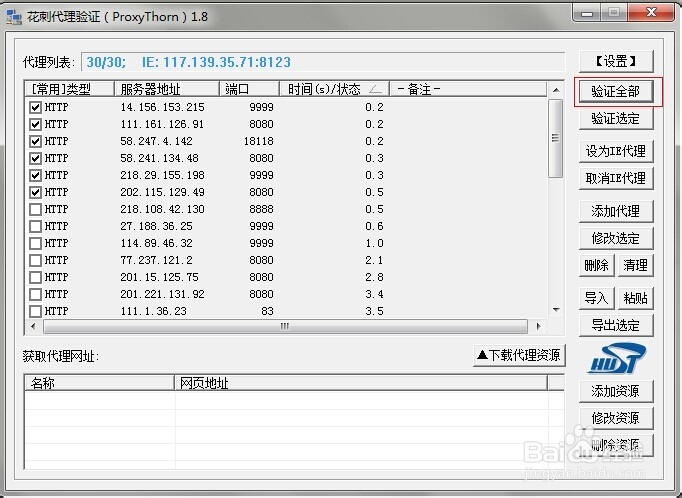Click the vertical scrollbar thumb of proxy list
Screen dimensions: 682x498
pos(555,138)
